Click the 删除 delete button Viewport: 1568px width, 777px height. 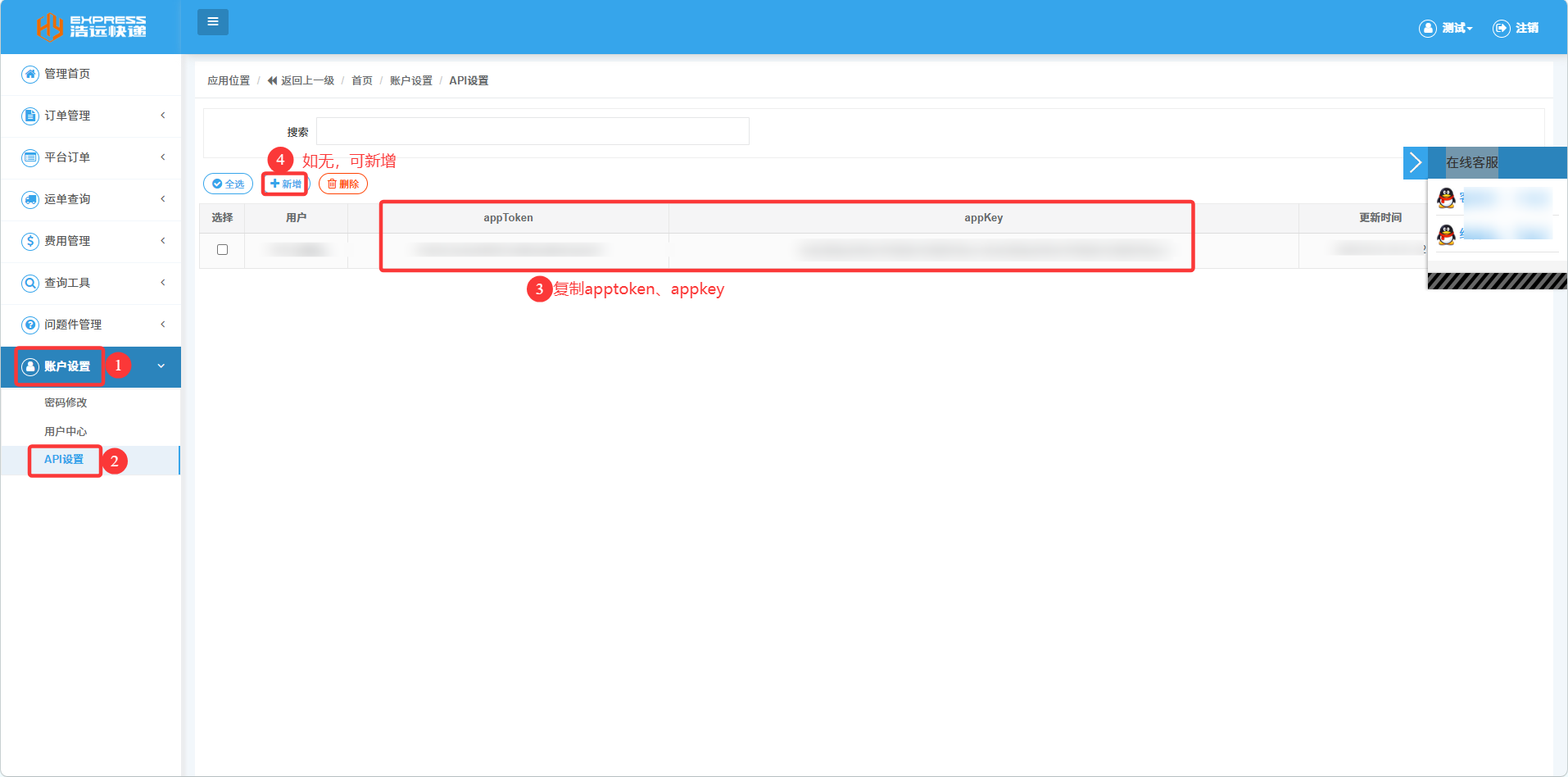coord(343,184)
